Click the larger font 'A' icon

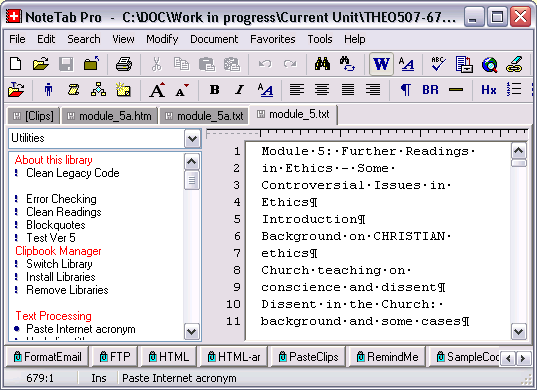(157, 90)
